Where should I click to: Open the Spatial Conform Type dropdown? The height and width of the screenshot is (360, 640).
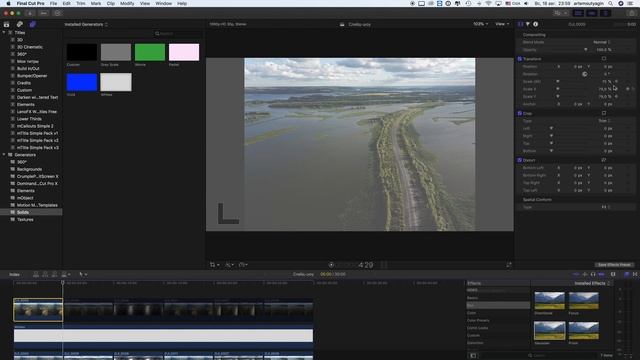[x=606, y=207]
